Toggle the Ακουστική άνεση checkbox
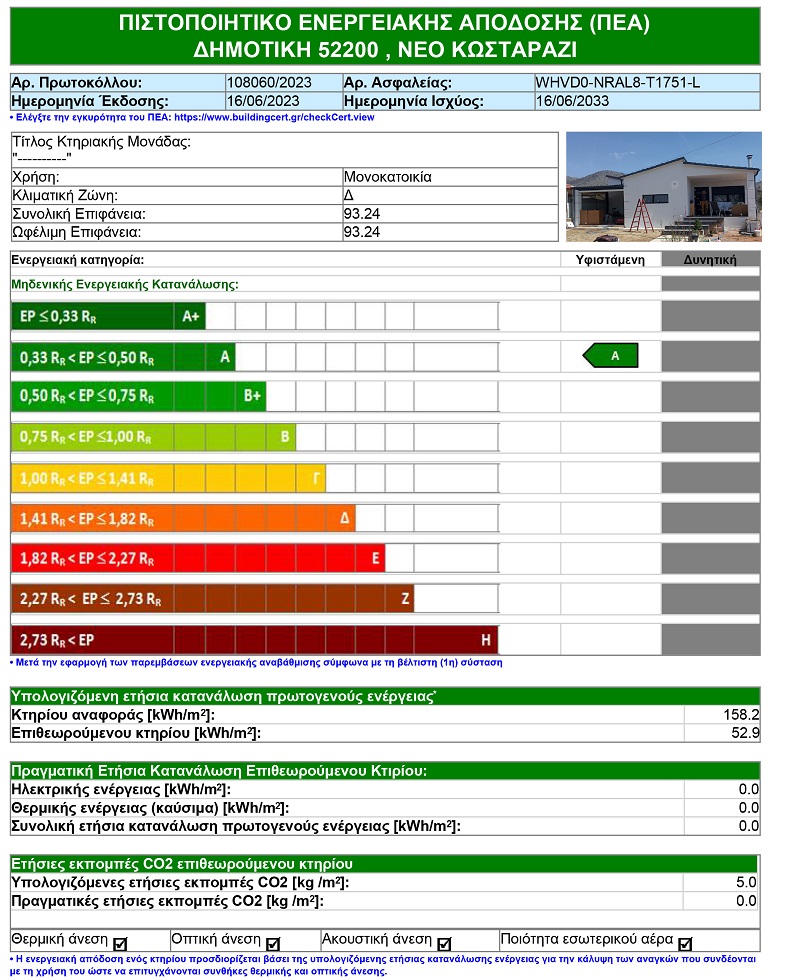This screenshot has height=980, width=787. coord(445,943)
